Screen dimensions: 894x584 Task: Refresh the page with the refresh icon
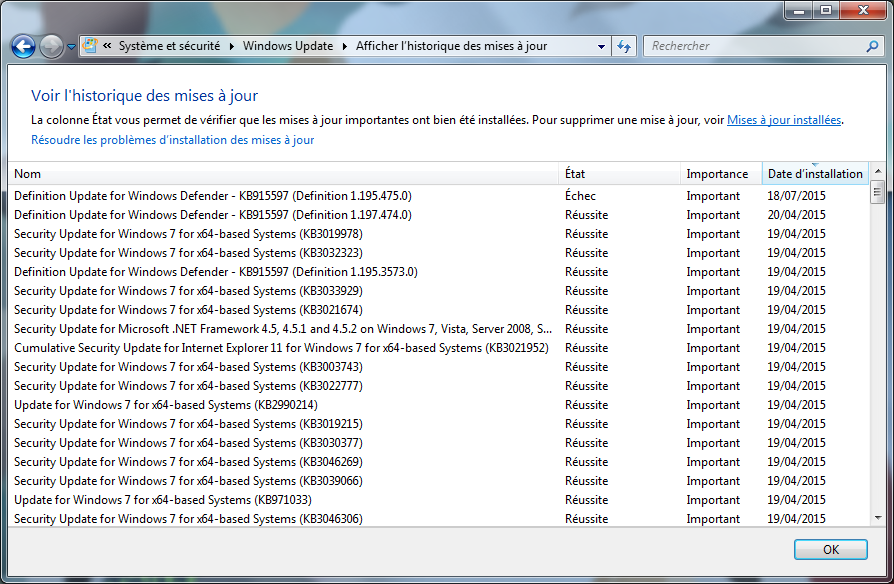pyautogui.click(x=624, y=46)
